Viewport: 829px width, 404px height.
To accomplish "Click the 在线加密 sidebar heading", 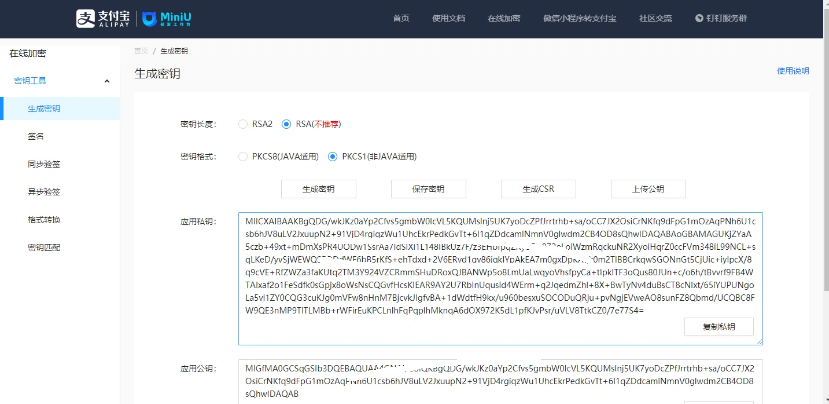I will (27, 53).
